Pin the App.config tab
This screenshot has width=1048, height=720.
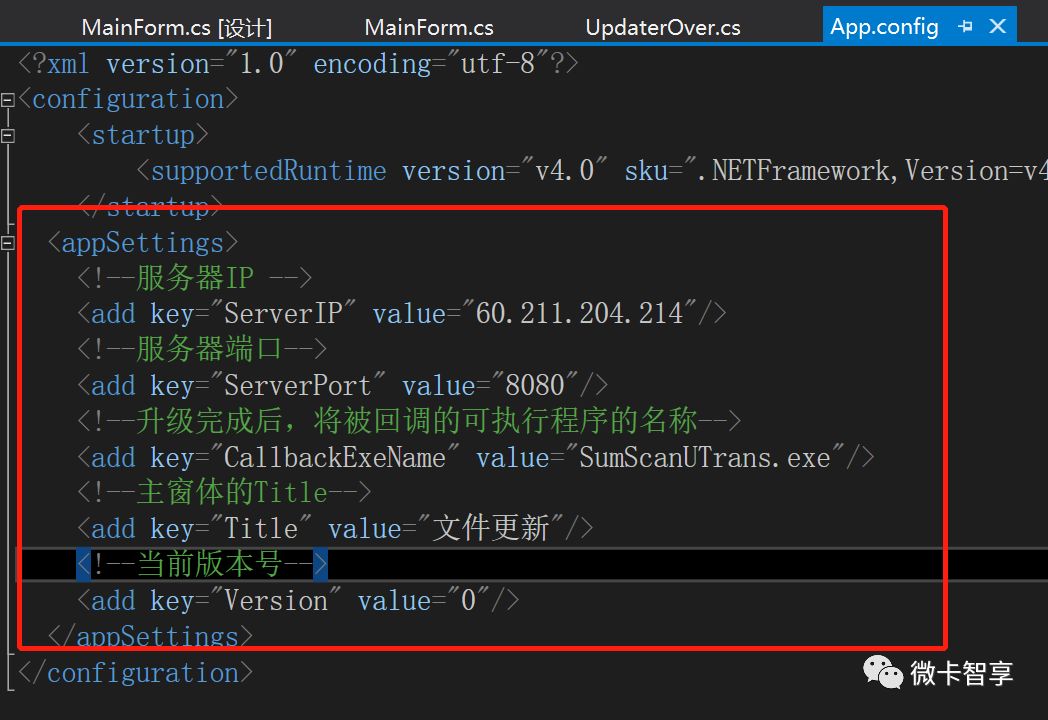point(965,27)
